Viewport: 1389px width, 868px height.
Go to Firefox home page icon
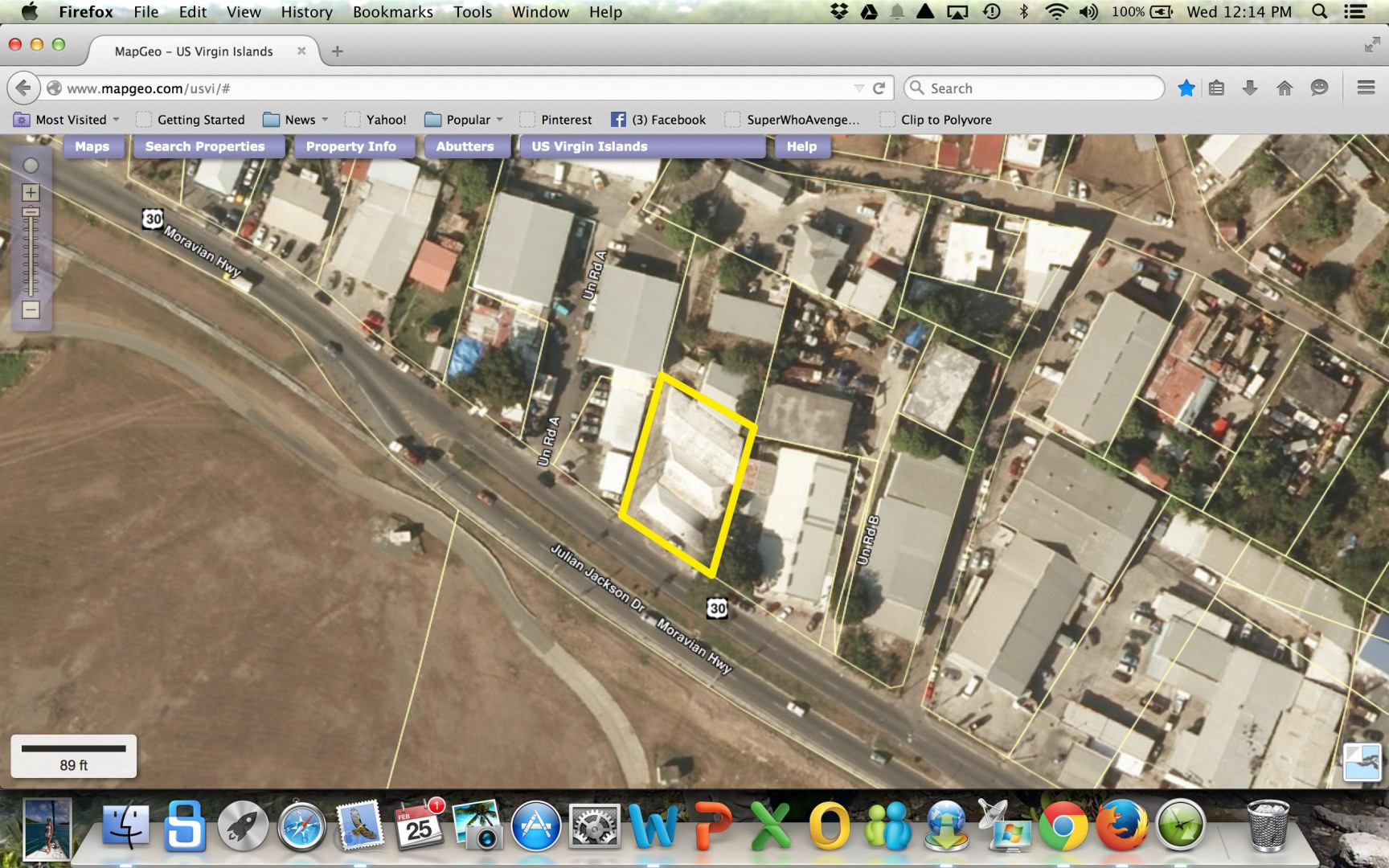pyautogui.click(x=1285, y=88)
